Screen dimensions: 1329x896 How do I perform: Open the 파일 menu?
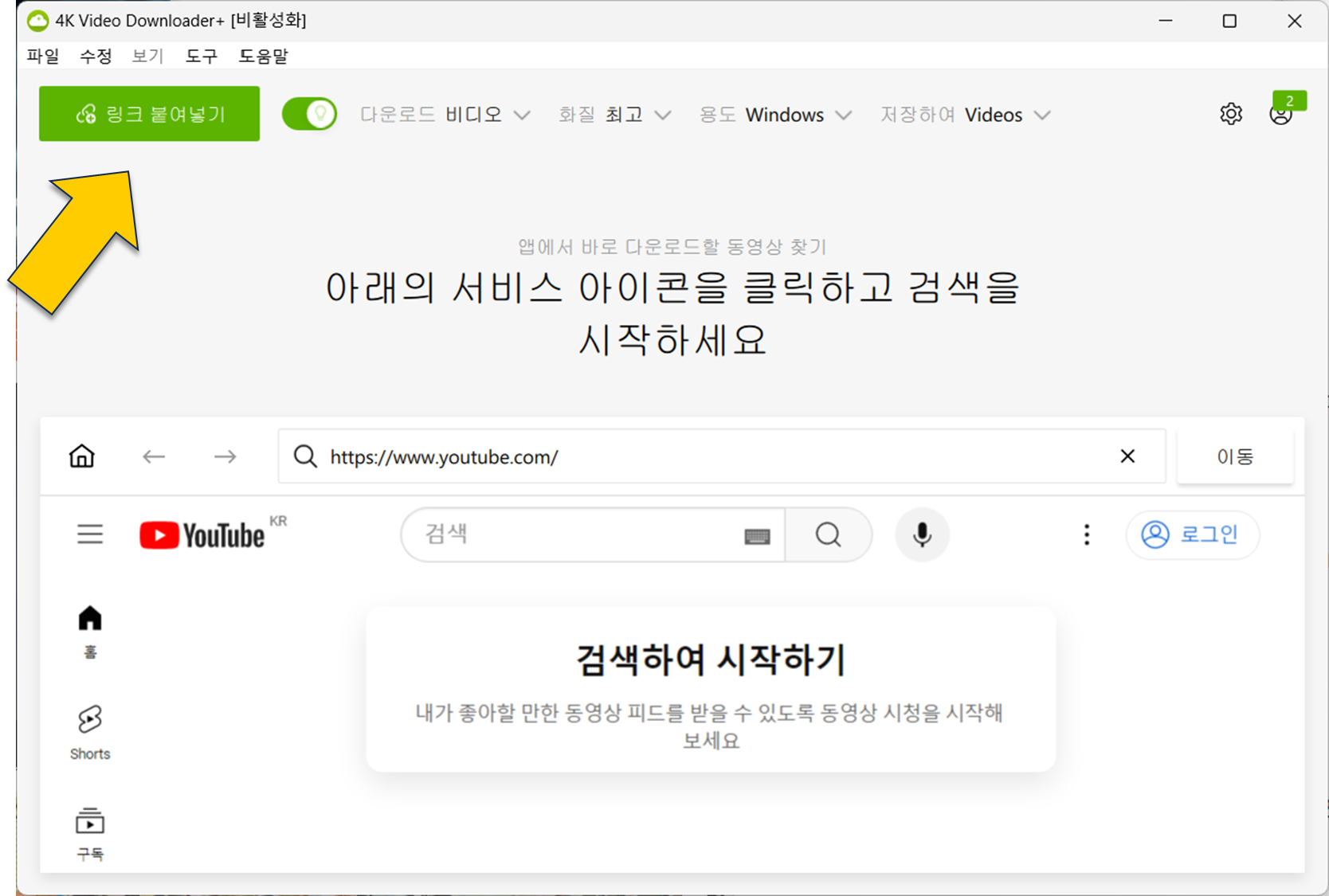click(43, 56)
